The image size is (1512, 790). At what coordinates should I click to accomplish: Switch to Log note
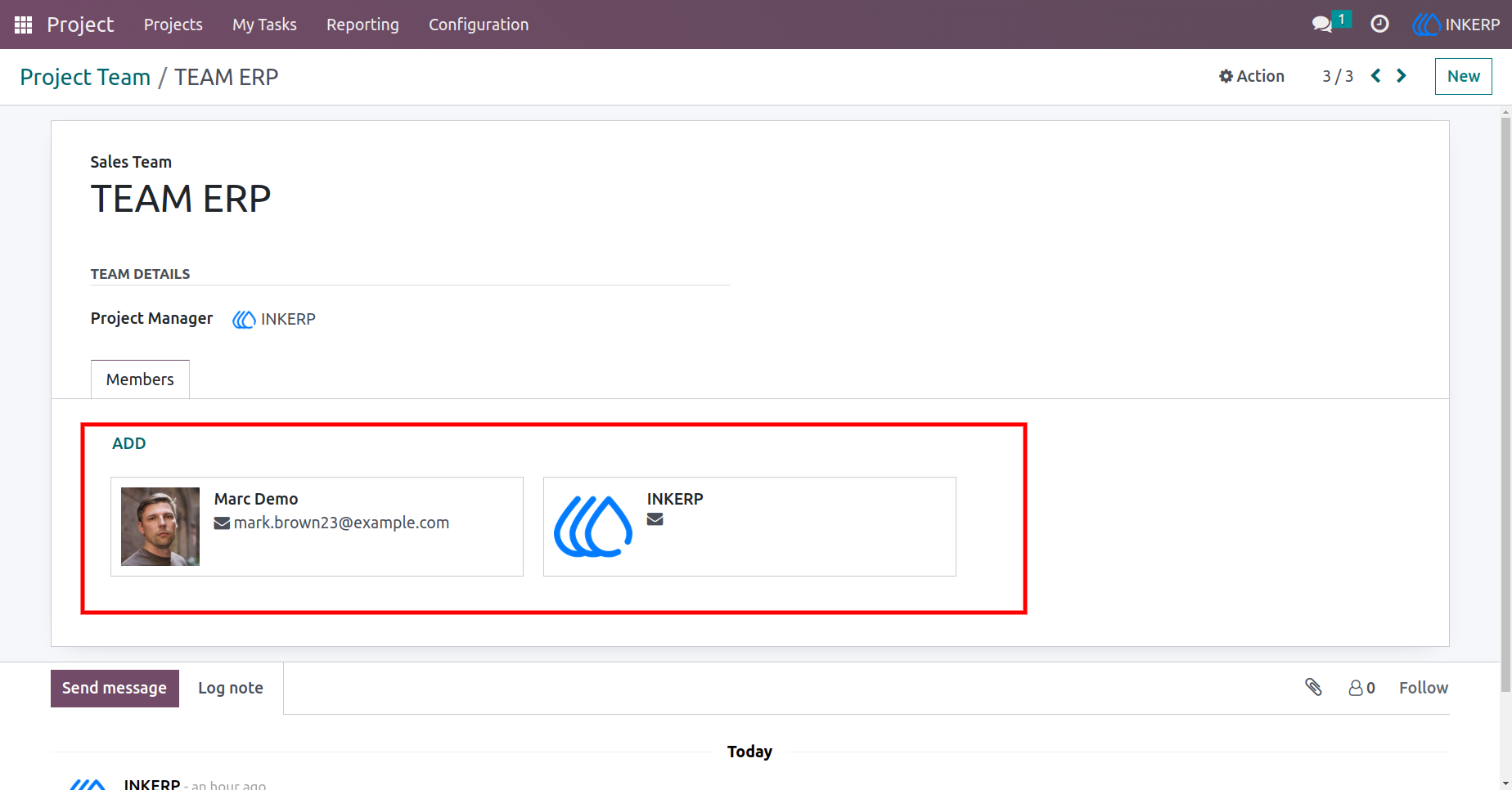pyautogui.click(x=231, y=689)
